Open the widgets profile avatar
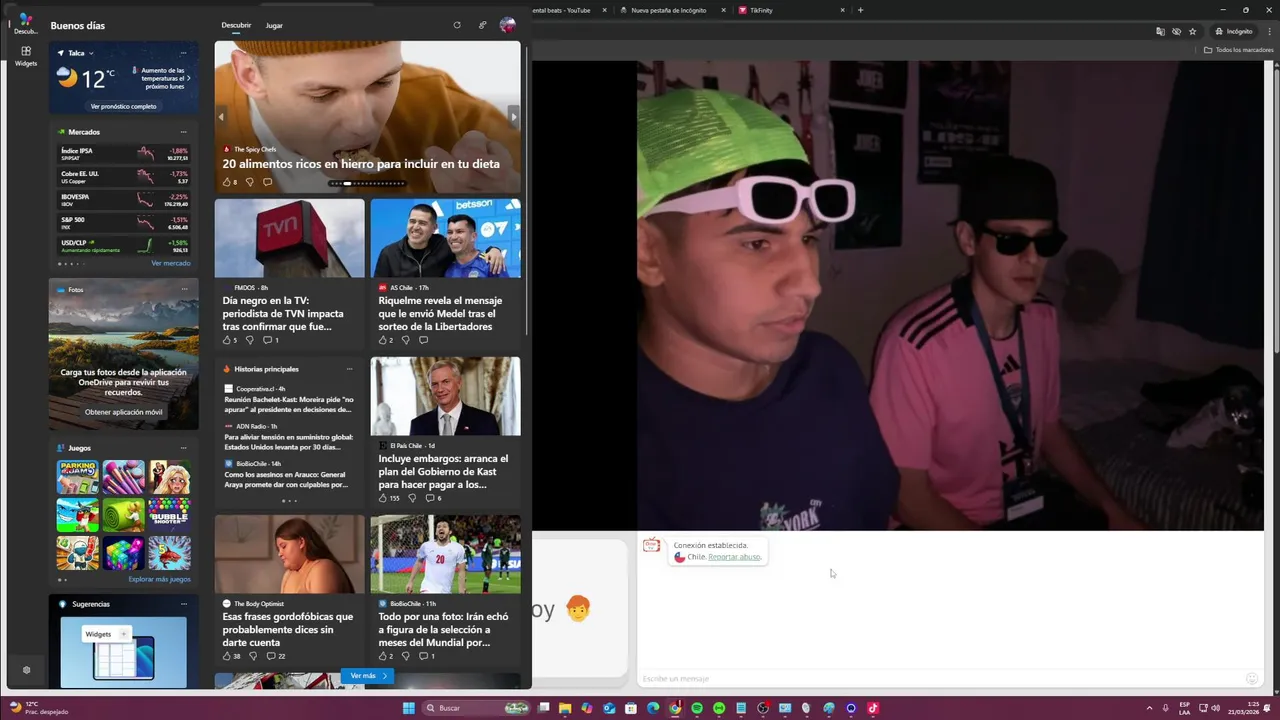The image size is (1280, 720). [x=507, y=25]
